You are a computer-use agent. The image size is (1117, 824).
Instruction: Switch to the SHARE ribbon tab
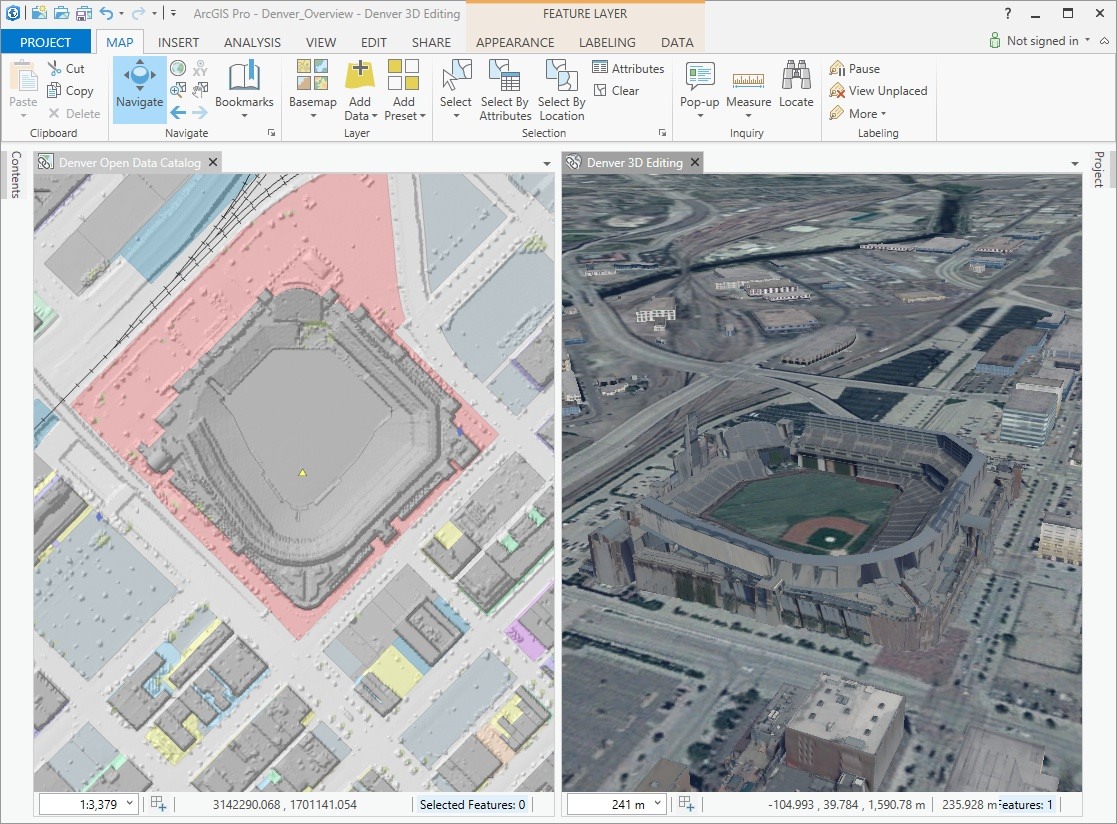[431, 42]
